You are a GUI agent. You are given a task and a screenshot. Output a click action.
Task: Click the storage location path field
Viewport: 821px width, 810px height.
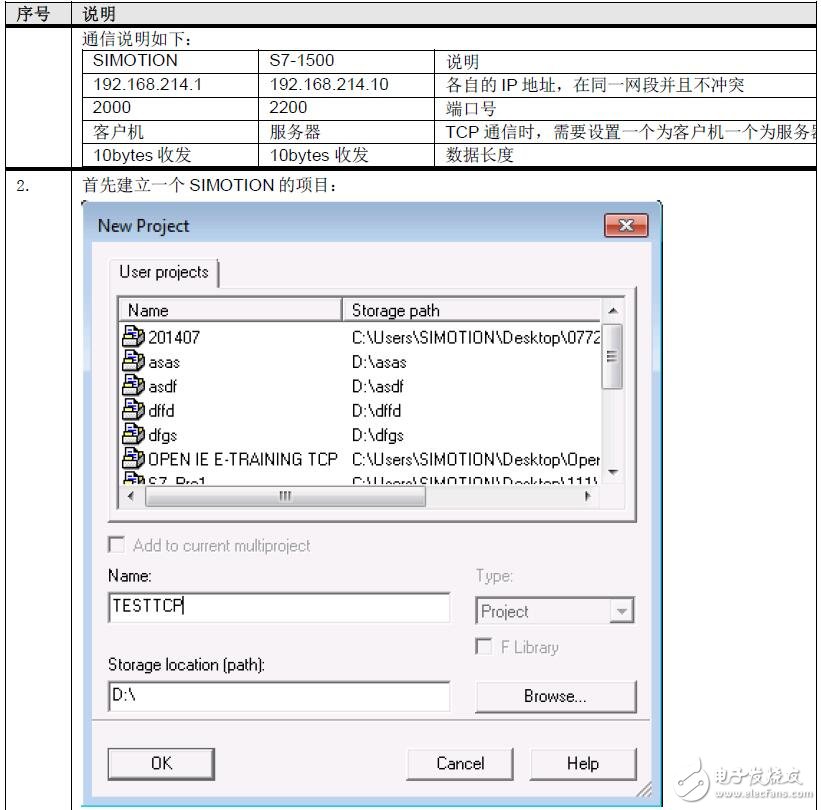[280, 696]
